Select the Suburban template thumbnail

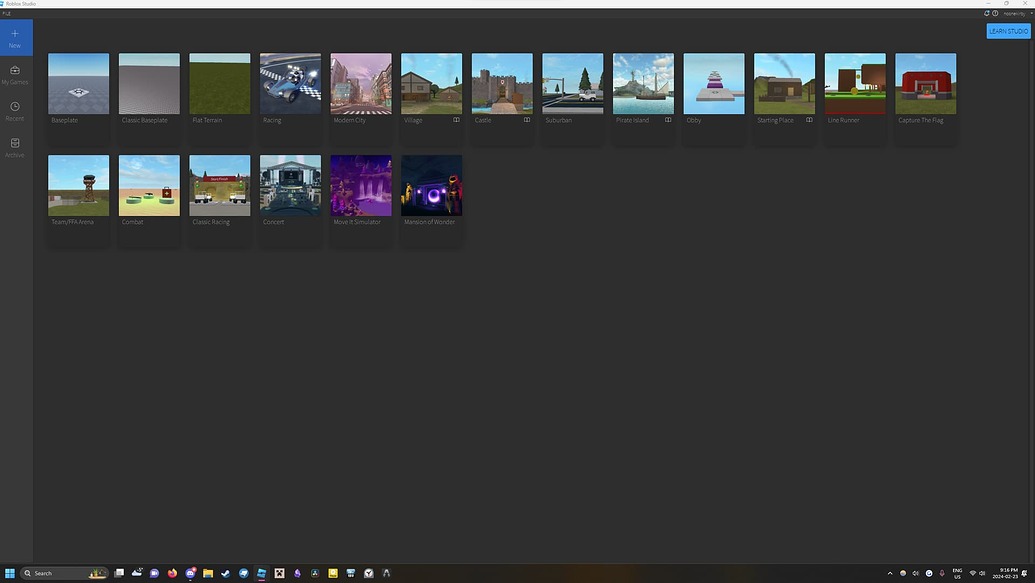573,84
